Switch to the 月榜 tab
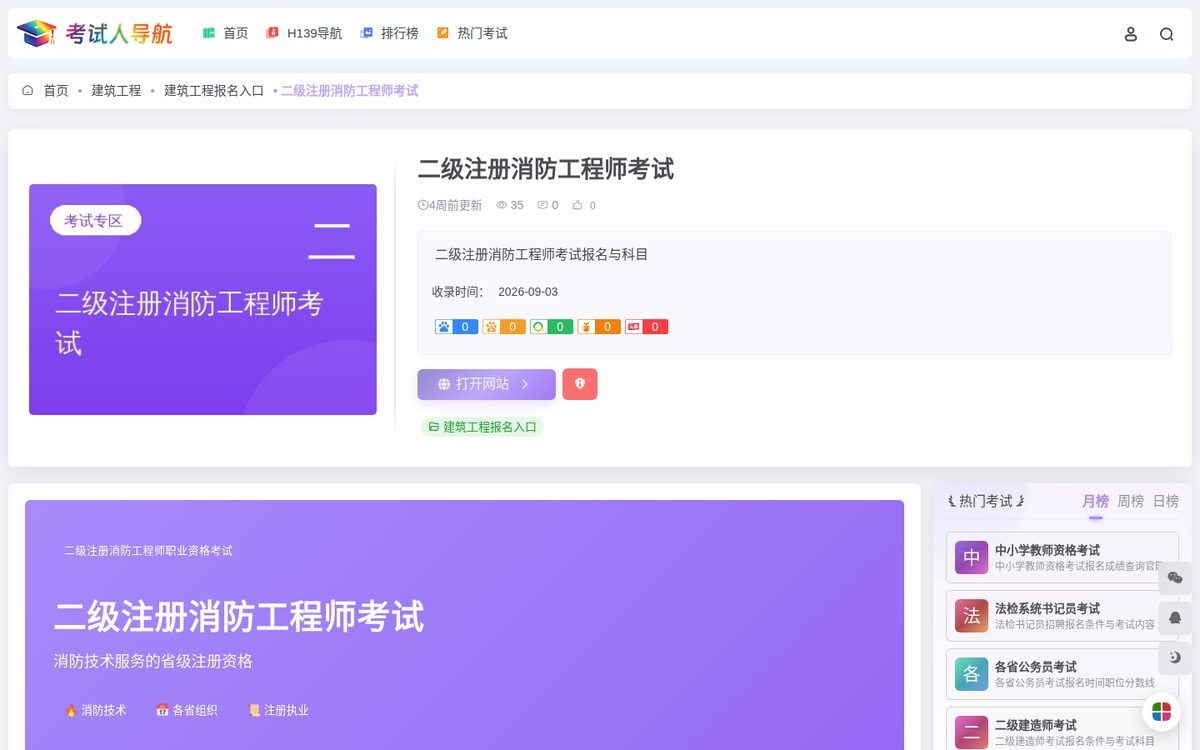The width and height of the screenshot is (1200, 750). tap(1095, 501)
